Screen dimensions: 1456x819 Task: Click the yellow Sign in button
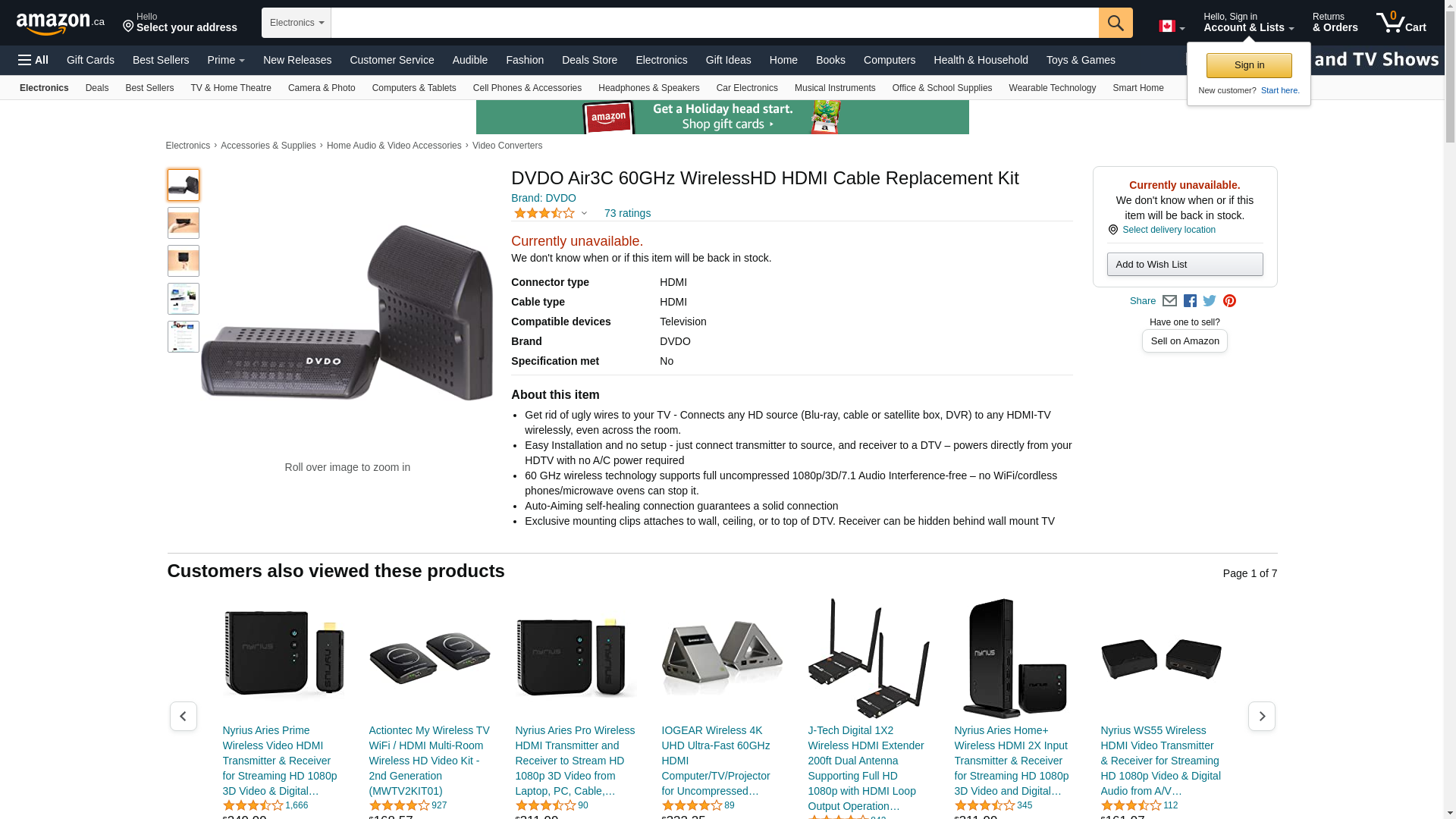tap(1249, 65)
